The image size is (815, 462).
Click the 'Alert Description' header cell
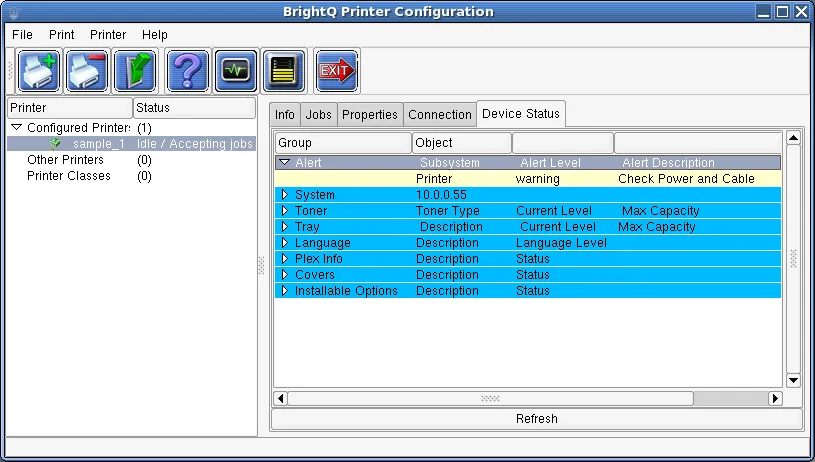click(x=668, y=163)
